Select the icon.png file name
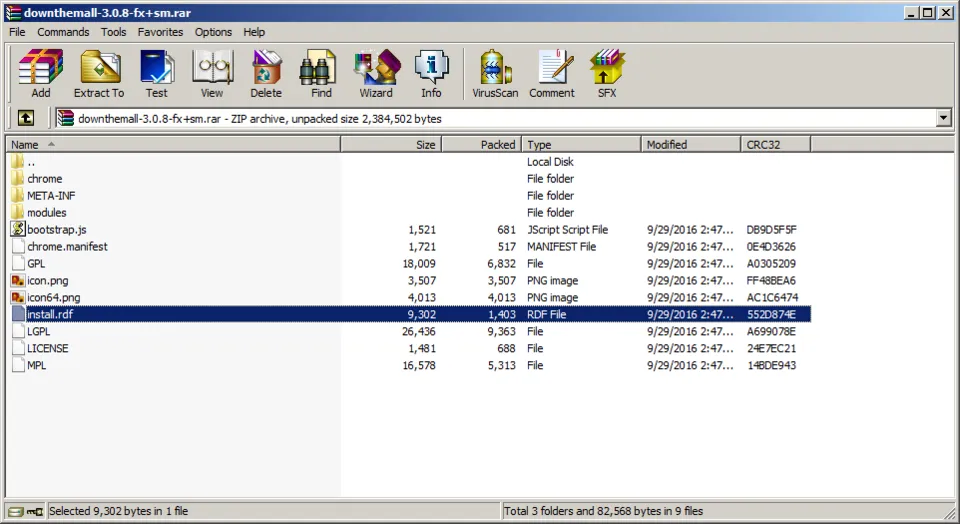The height and width of the screenshot is (524, 960). click(x=48, y=280)
